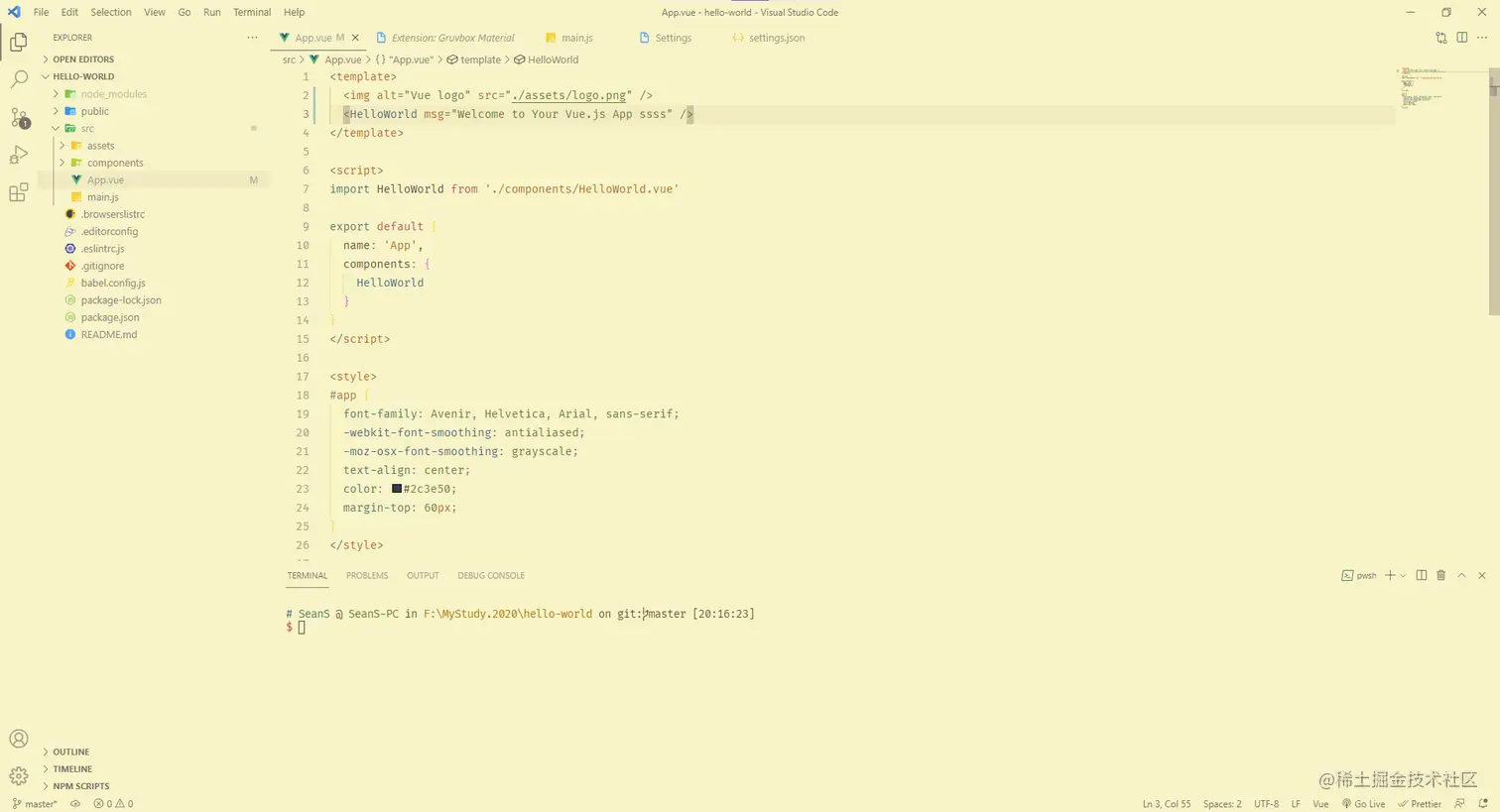Image resolution: width=1500 pixels, height=812 pixels.
Task: Click the Synchronize Changes cloud icon
Action: [x=75, y=804]
